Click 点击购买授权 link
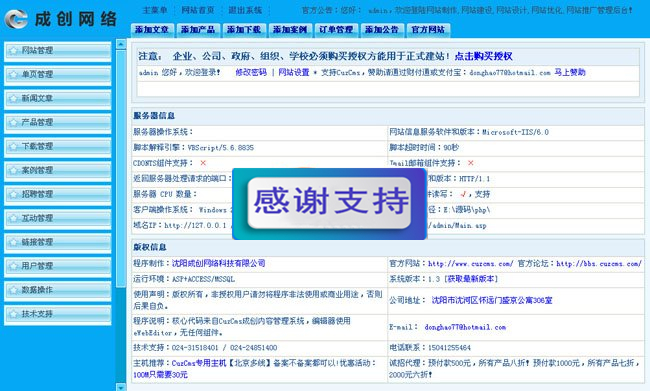650x391 pixels. [483, 56]
